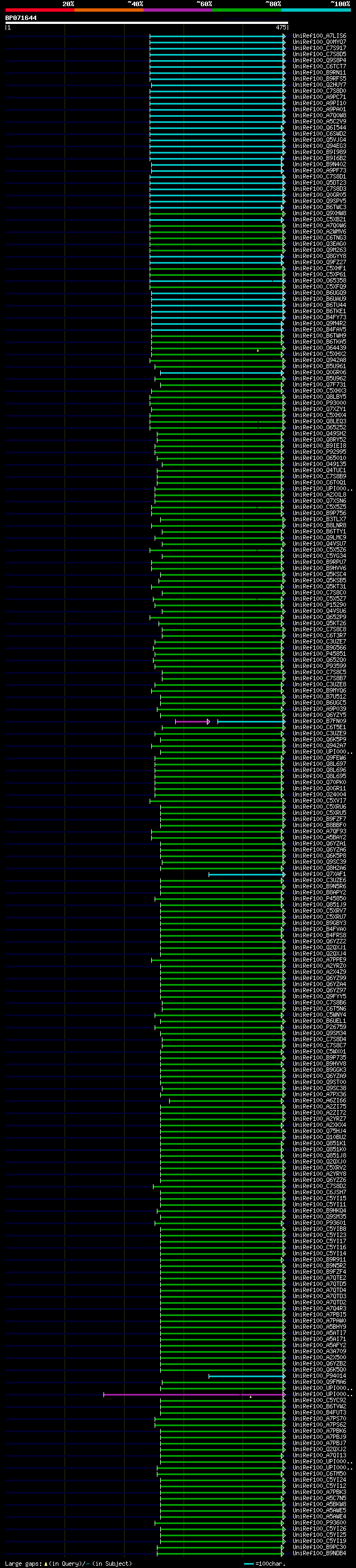Click the orange ~40% identity legend band

tap(109, 10)
